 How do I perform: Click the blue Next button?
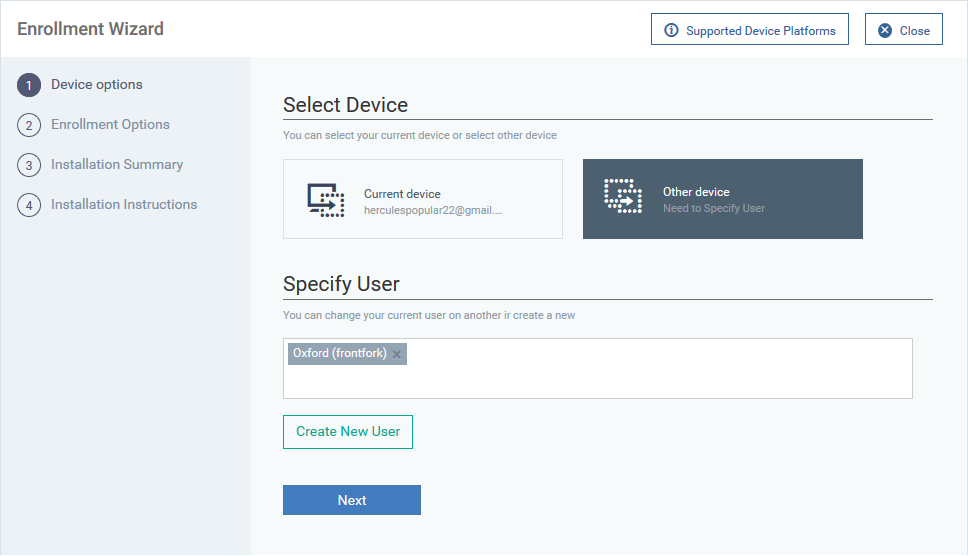pos(352,500)
